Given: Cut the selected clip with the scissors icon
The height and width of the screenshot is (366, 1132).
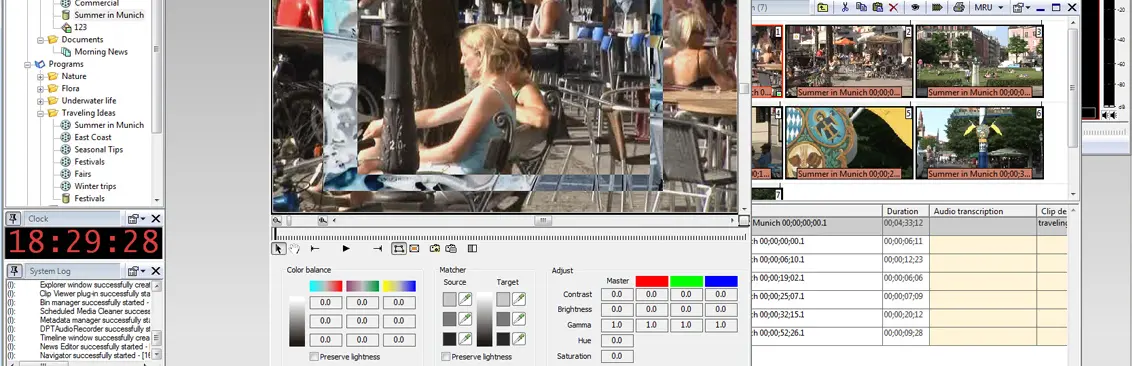Looking at the screenshot, I should pos(844,7).
